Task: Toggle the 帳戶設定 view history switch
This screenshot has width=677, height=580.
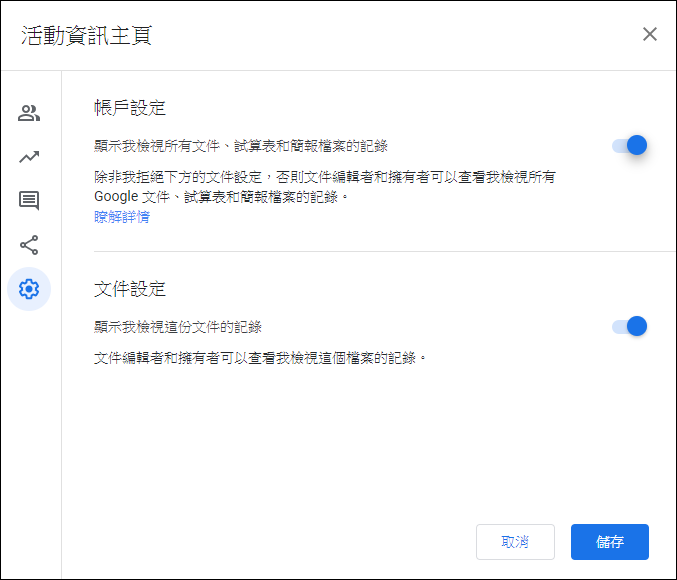Action: tap(630, 145)
